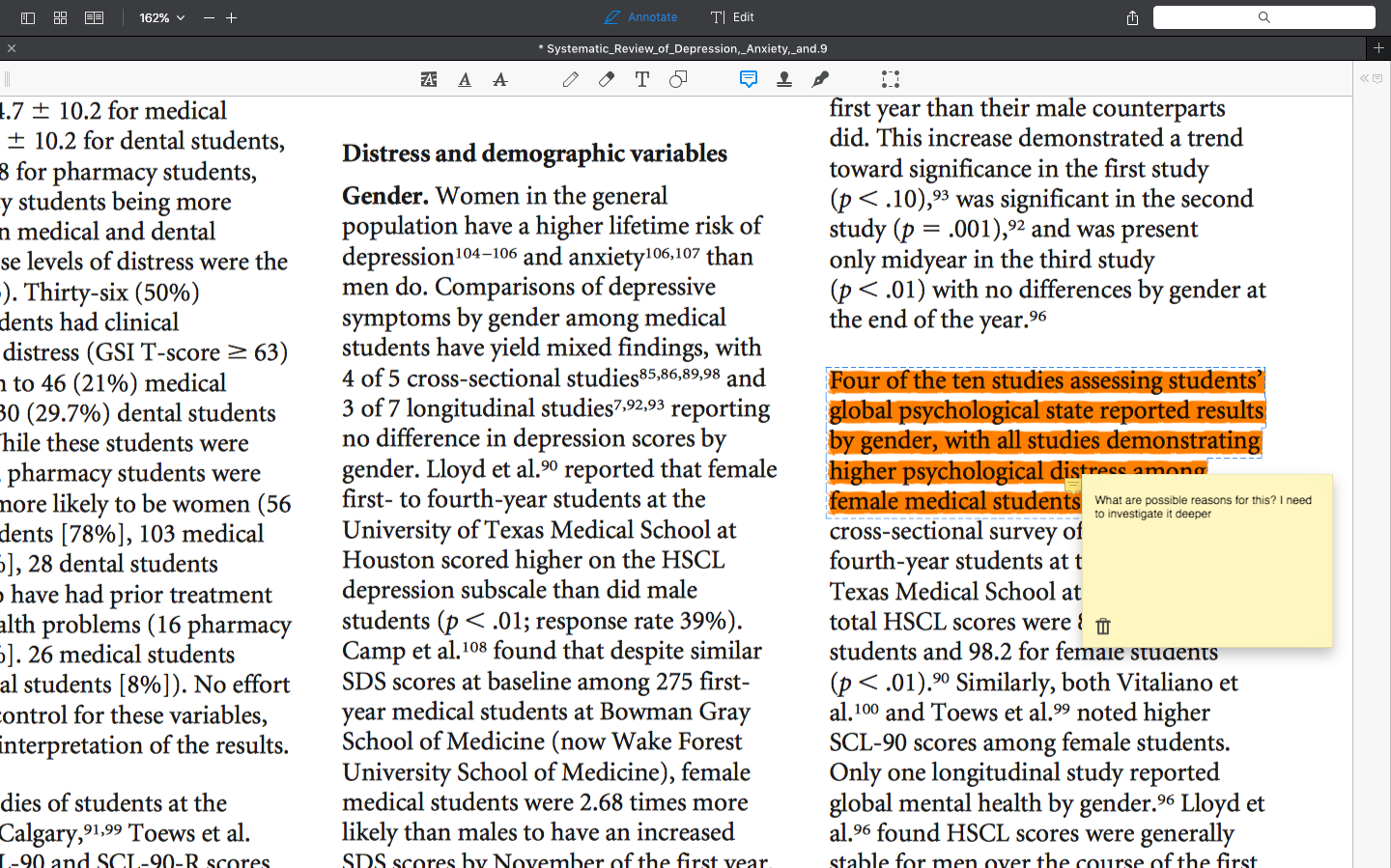Zoom in with the plus button

click(x=232, y=17)
